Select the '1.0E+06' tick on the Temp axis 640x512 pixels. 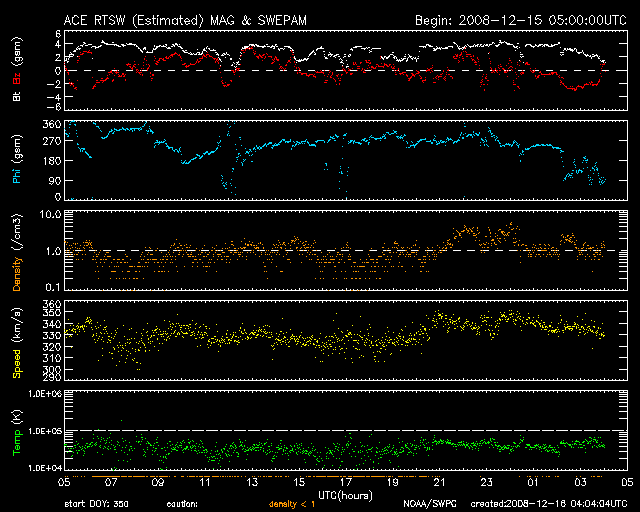point(45,394)
